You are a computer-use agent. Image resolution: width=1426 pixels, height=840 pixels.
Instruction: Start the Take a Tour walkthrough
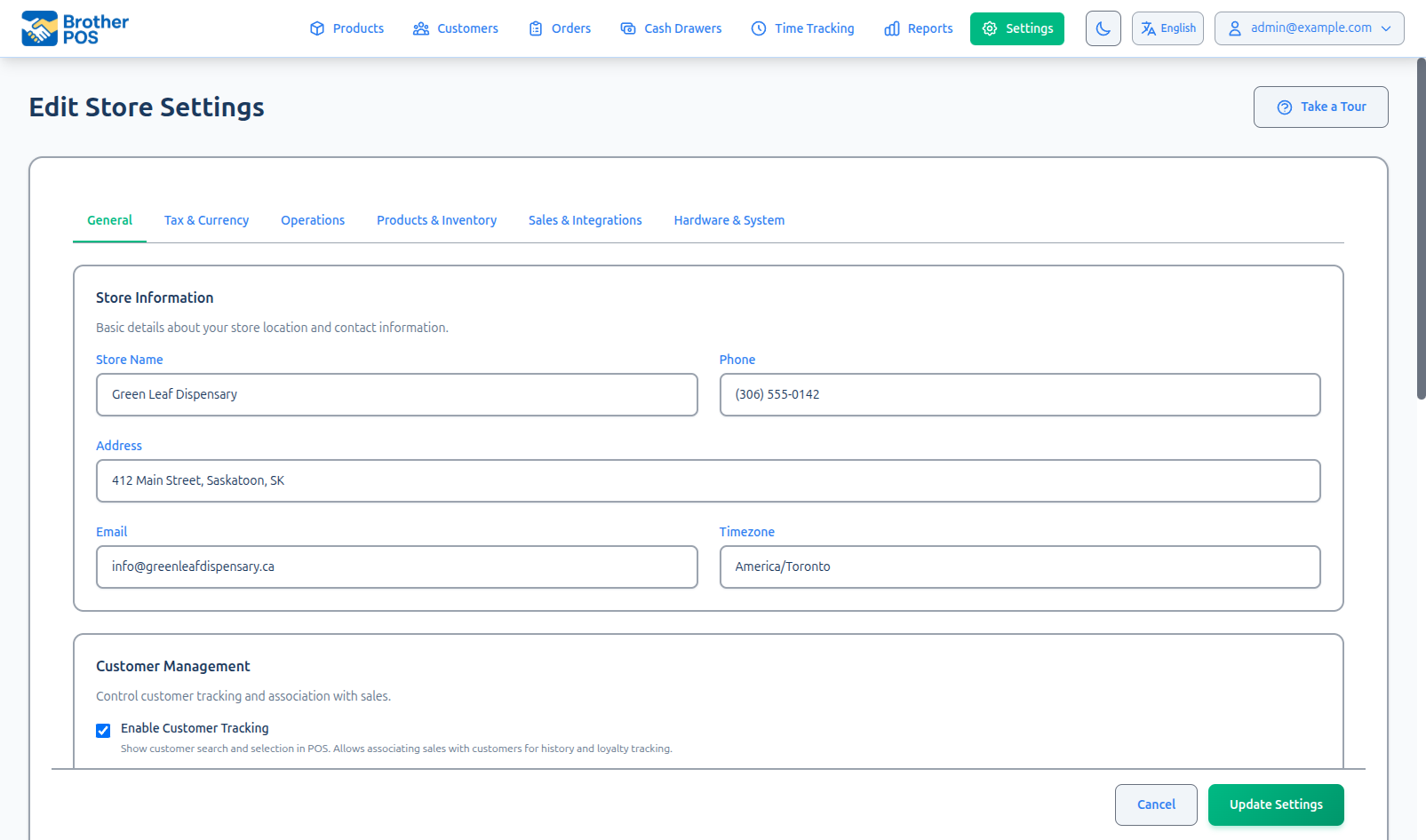[x=1321, y=107]
